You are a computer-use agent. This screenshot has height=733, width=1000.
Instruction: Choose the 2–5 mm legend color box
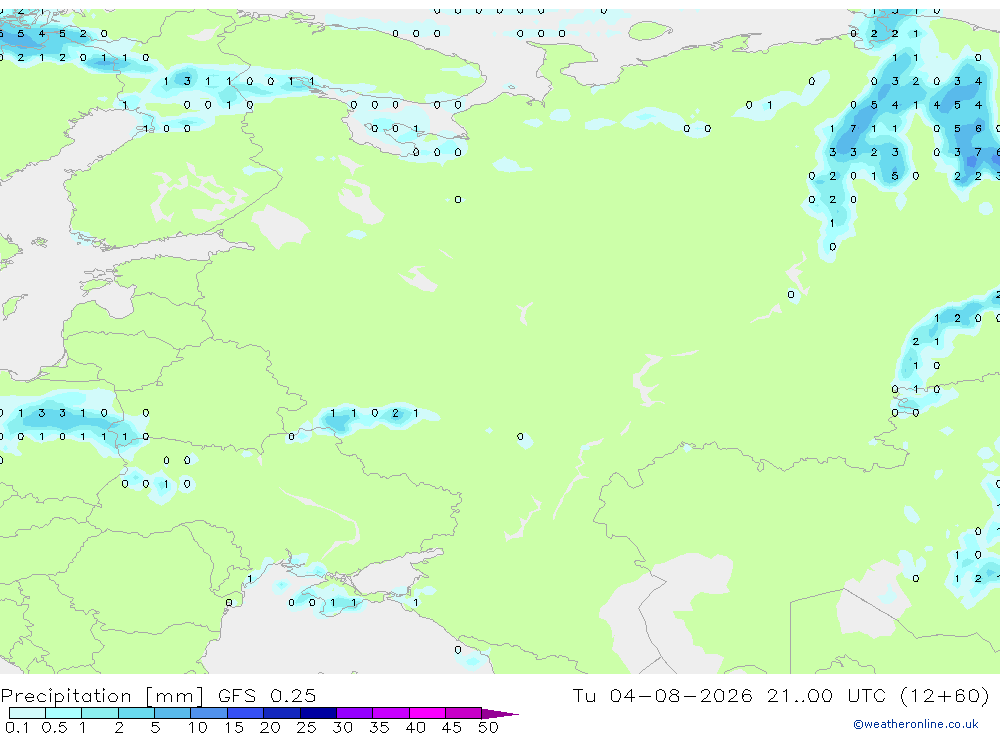point(136,713)
